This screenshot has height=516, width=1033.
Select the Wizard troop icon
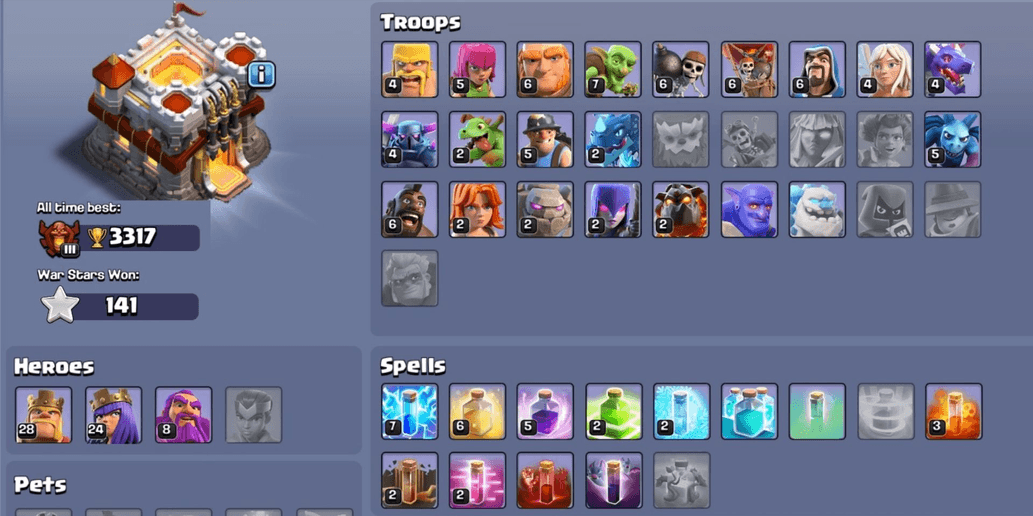pyautogui.click(x=817, y=70)
